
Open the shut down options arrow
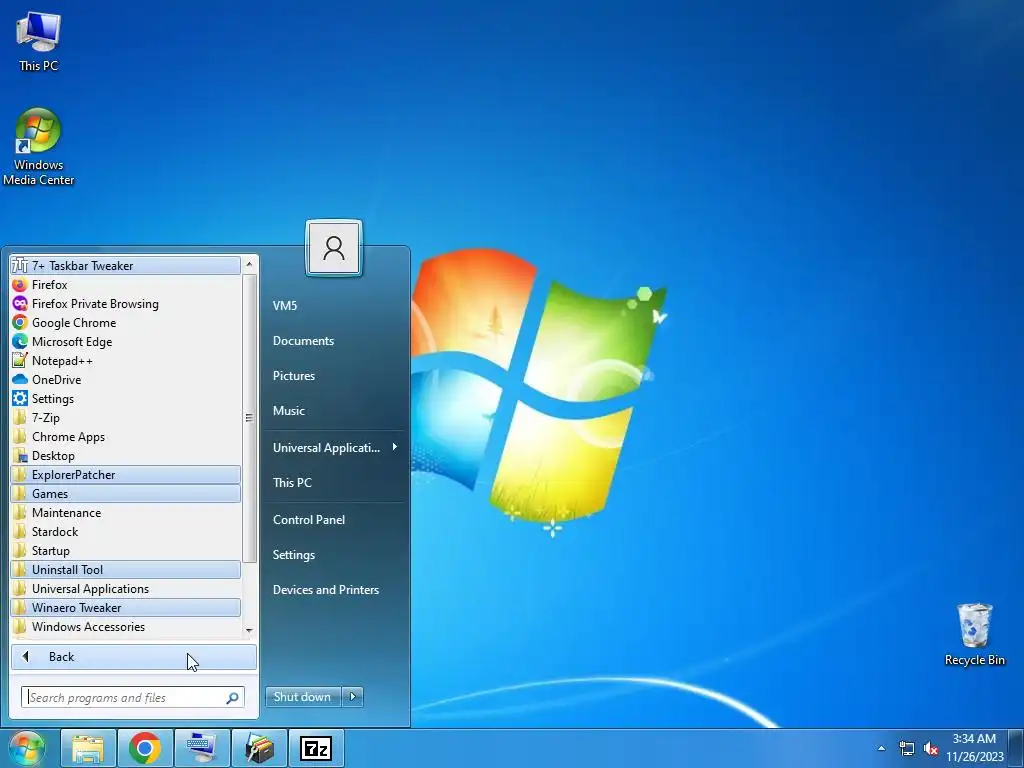[x=353, y=697]
